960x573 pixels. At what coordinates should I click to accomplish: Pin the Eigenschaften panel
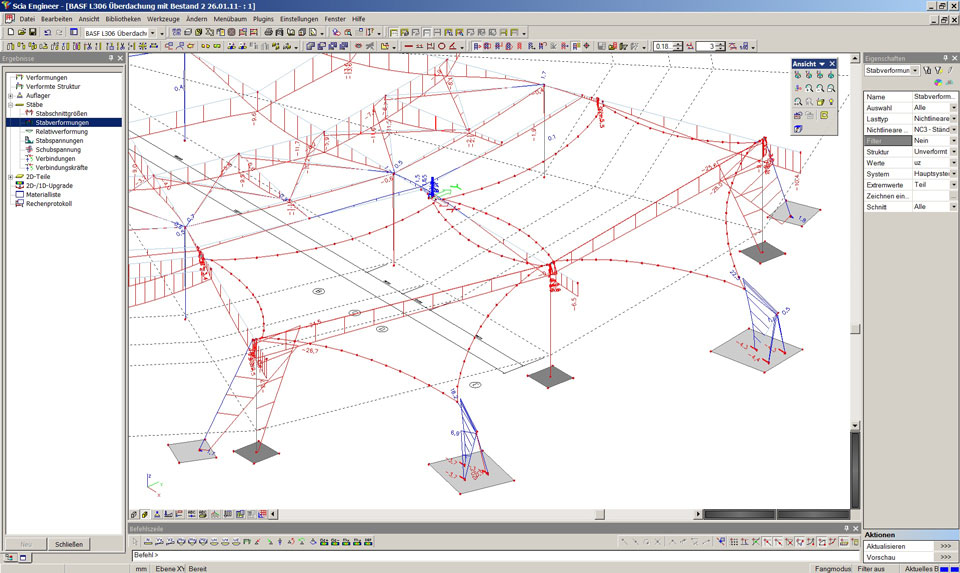945,58
